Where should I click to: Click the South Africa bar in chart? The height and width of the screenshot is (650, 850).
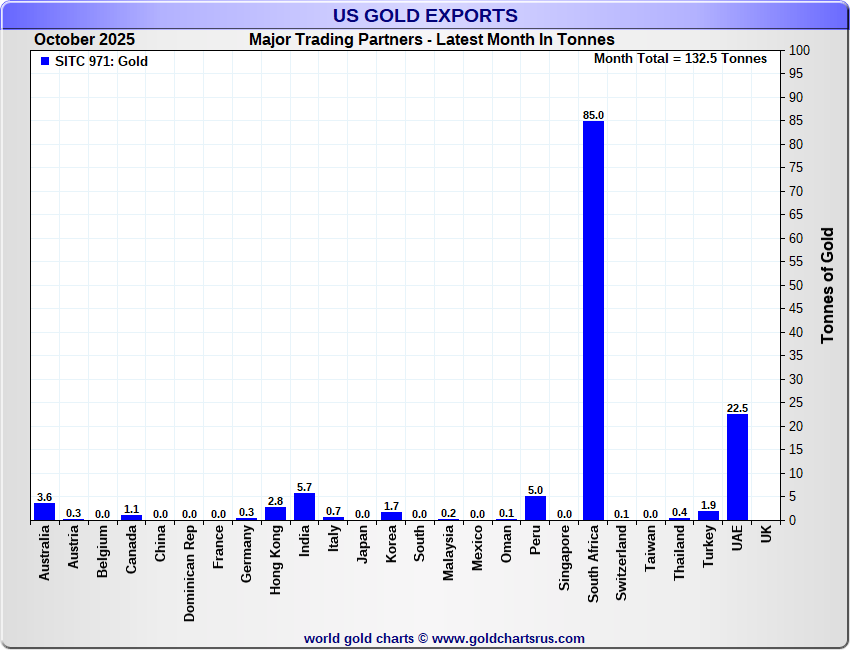(593, 321)
